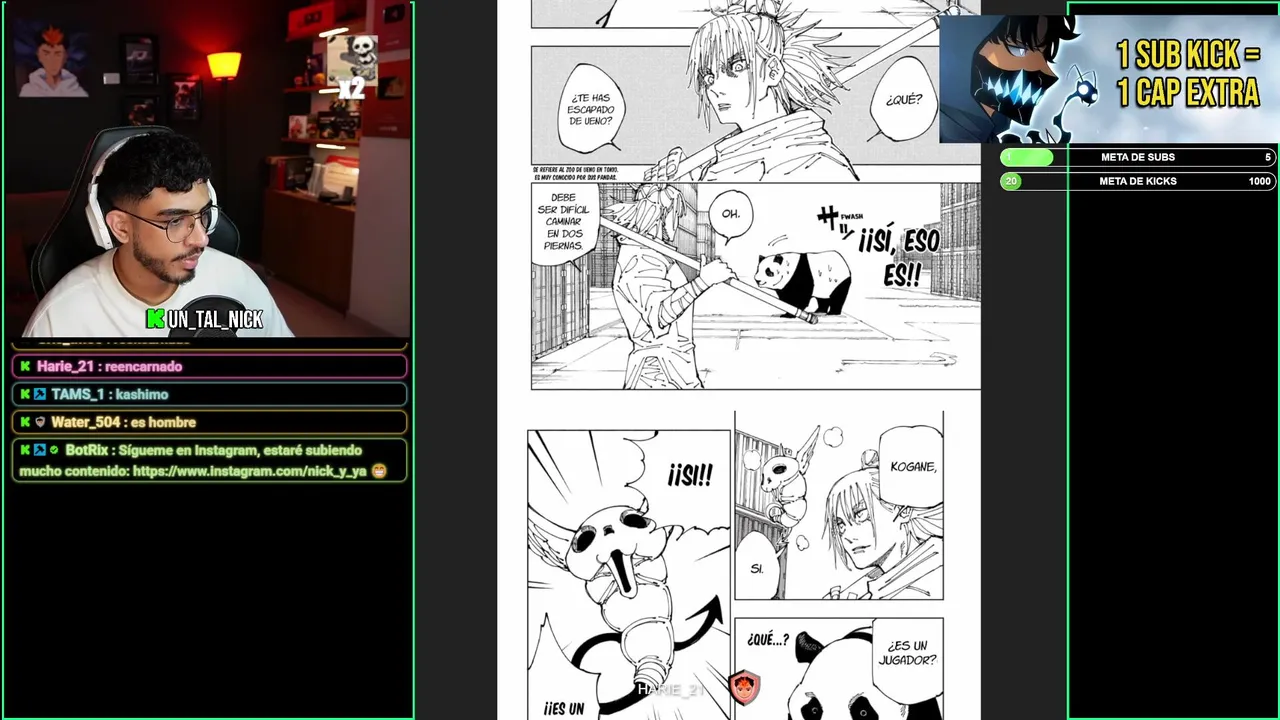Screen dimensions: 1280x720
Task: Click the green 20 counter on META DE KICKS
Action: click(1011, 181)
